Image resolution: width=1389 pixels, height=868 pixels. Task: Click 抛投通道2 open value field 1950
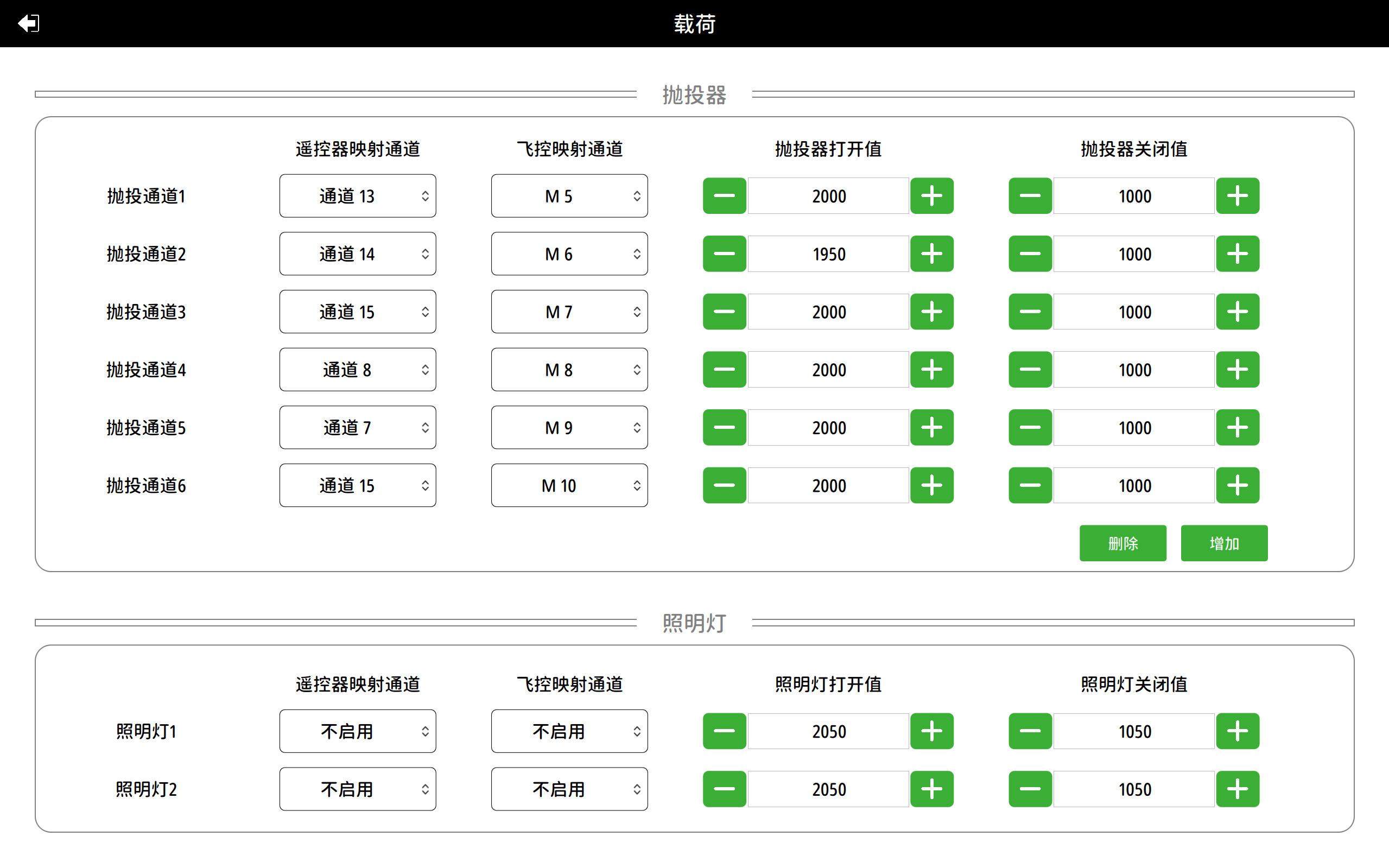[x=828, y=254]
